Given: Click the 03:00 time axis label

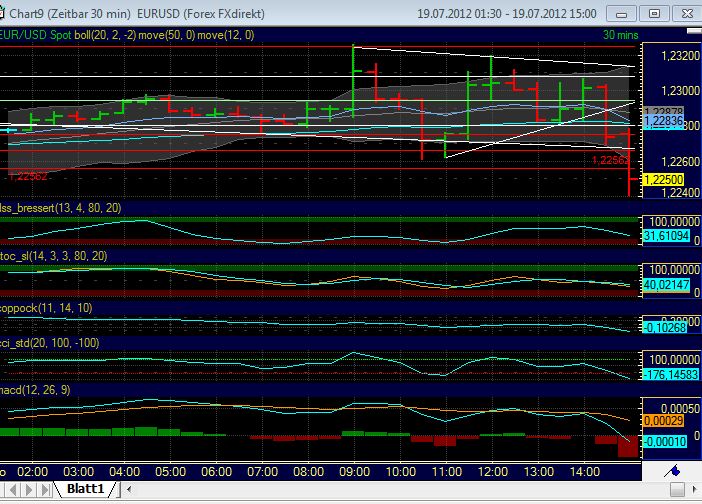Looking at the screenshot, I should tap(79, 472).
